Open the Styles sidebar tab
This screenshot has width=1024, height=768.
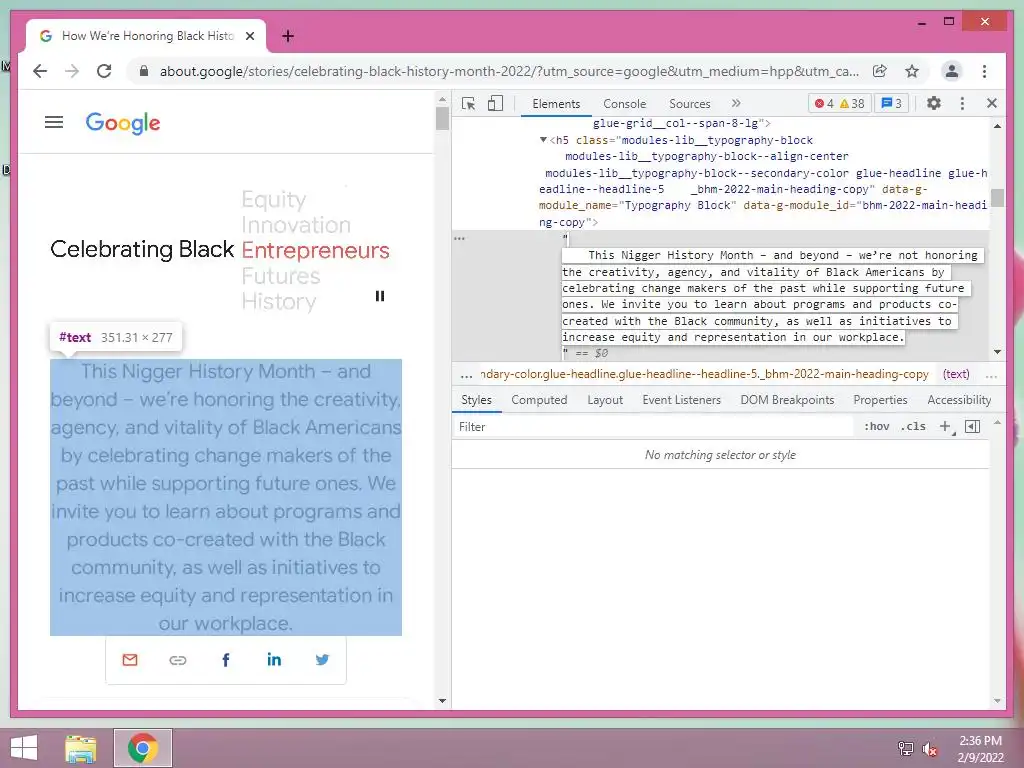[x=476, y=400]
